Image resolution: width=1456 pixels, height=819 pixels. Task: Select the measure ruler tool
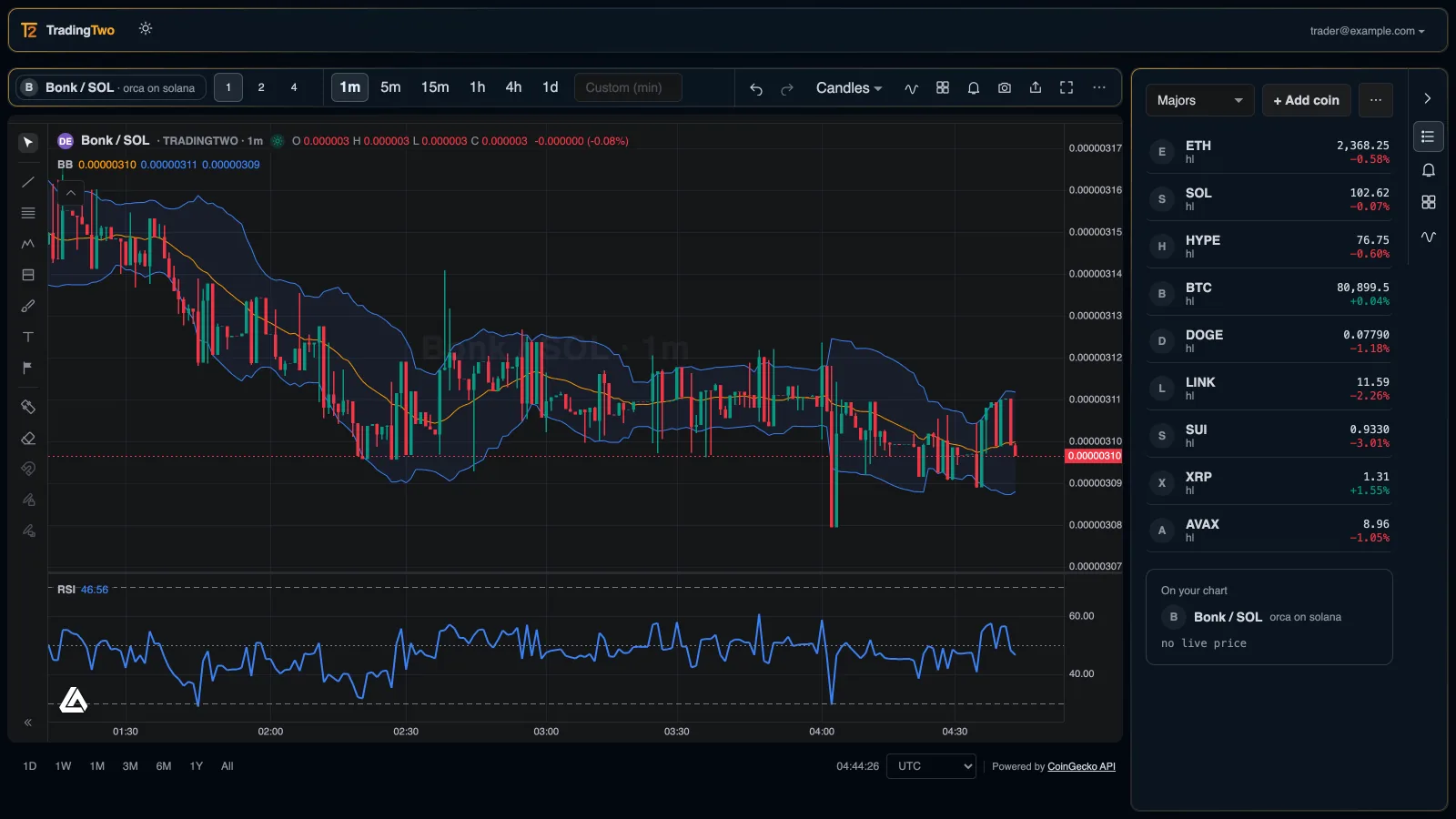pyautogui.click(x=28, y=407)
